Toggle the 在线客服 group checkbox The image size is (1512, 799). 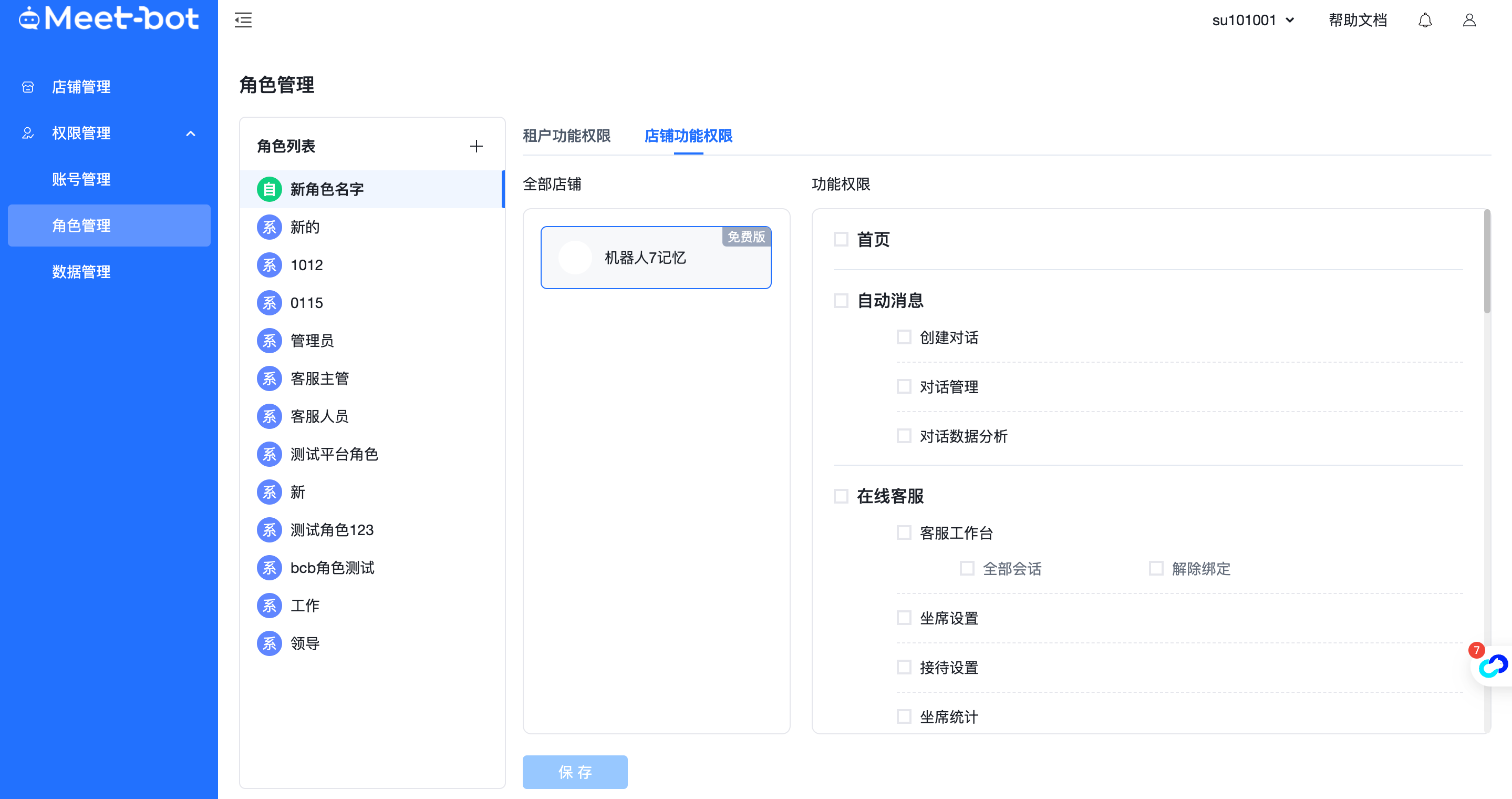(841, 496)
